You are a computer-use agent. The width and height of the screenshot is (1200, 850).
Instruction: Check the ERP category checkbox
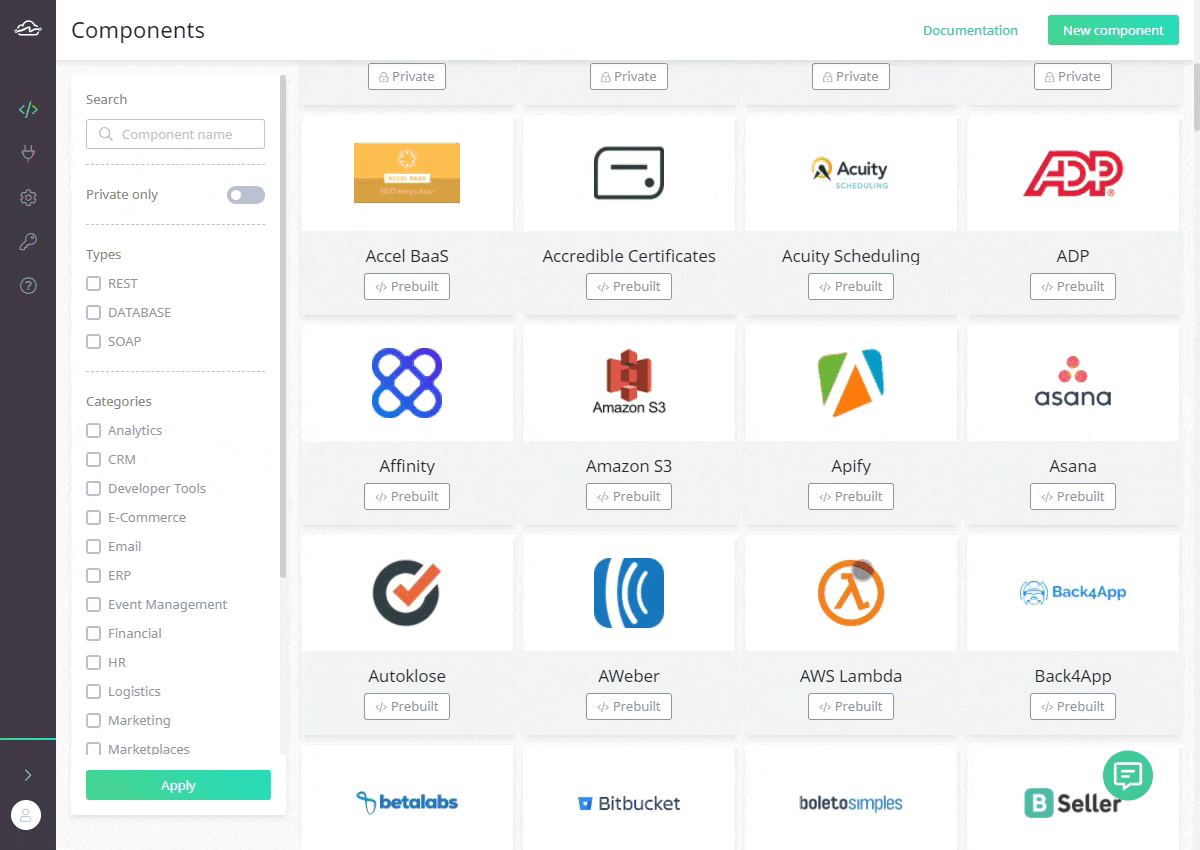94,576
